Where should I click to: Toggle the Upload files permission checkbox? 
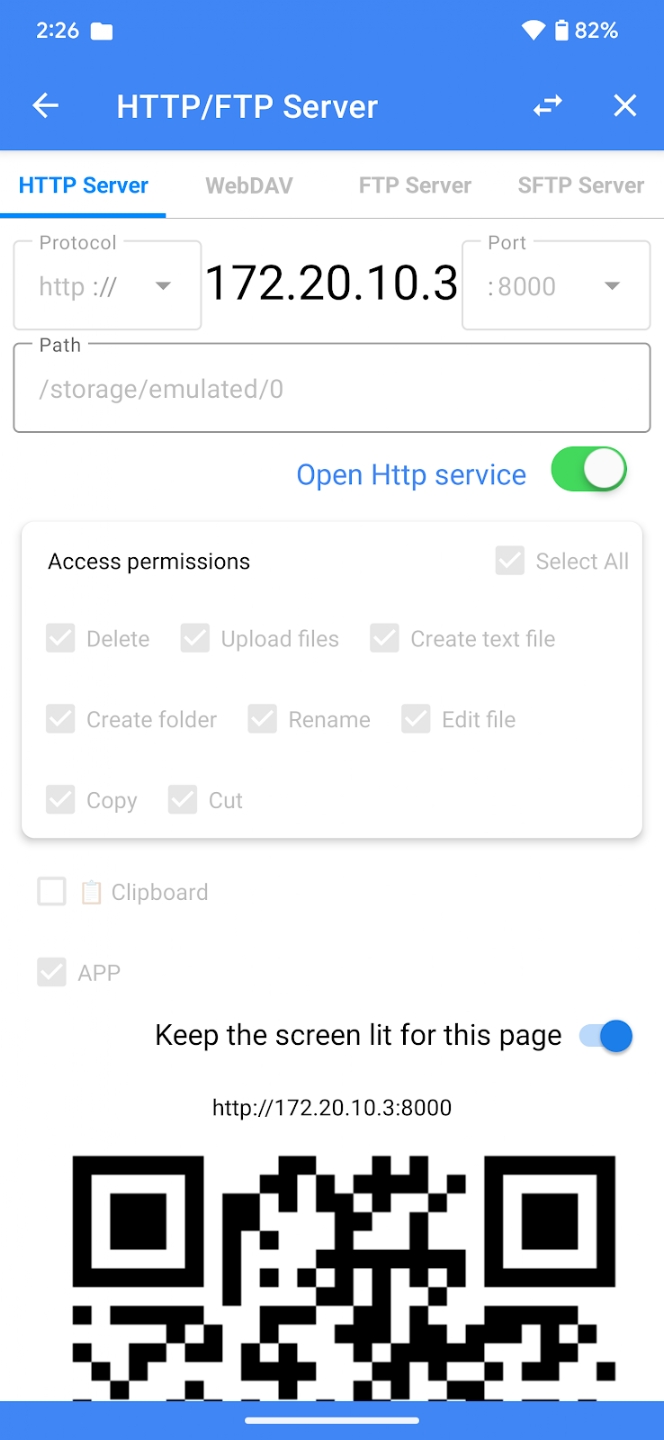[195, 638]
